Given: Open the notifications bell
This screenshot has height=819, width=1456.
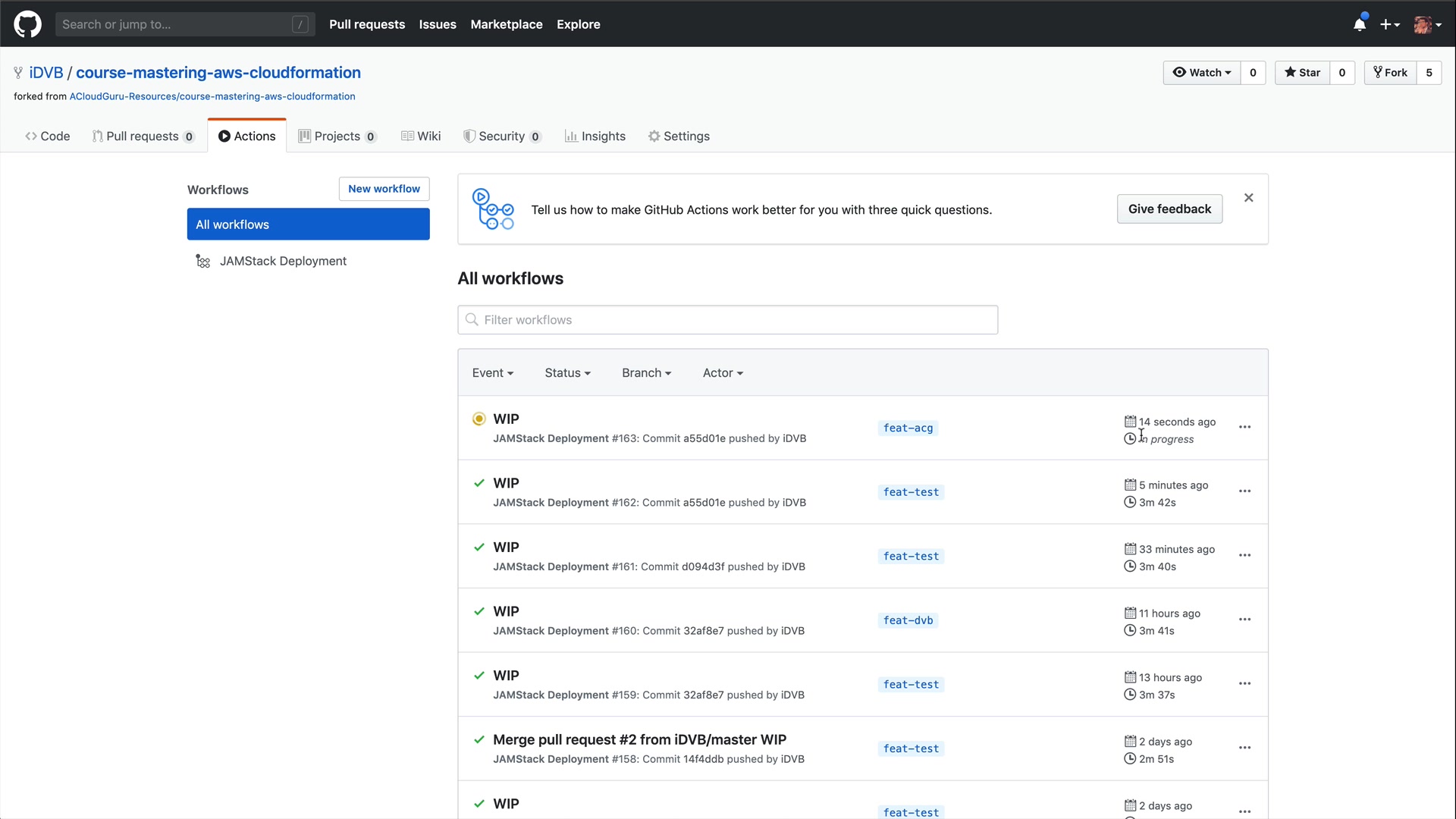Looking at the screenshot, I should point(1360,24).
